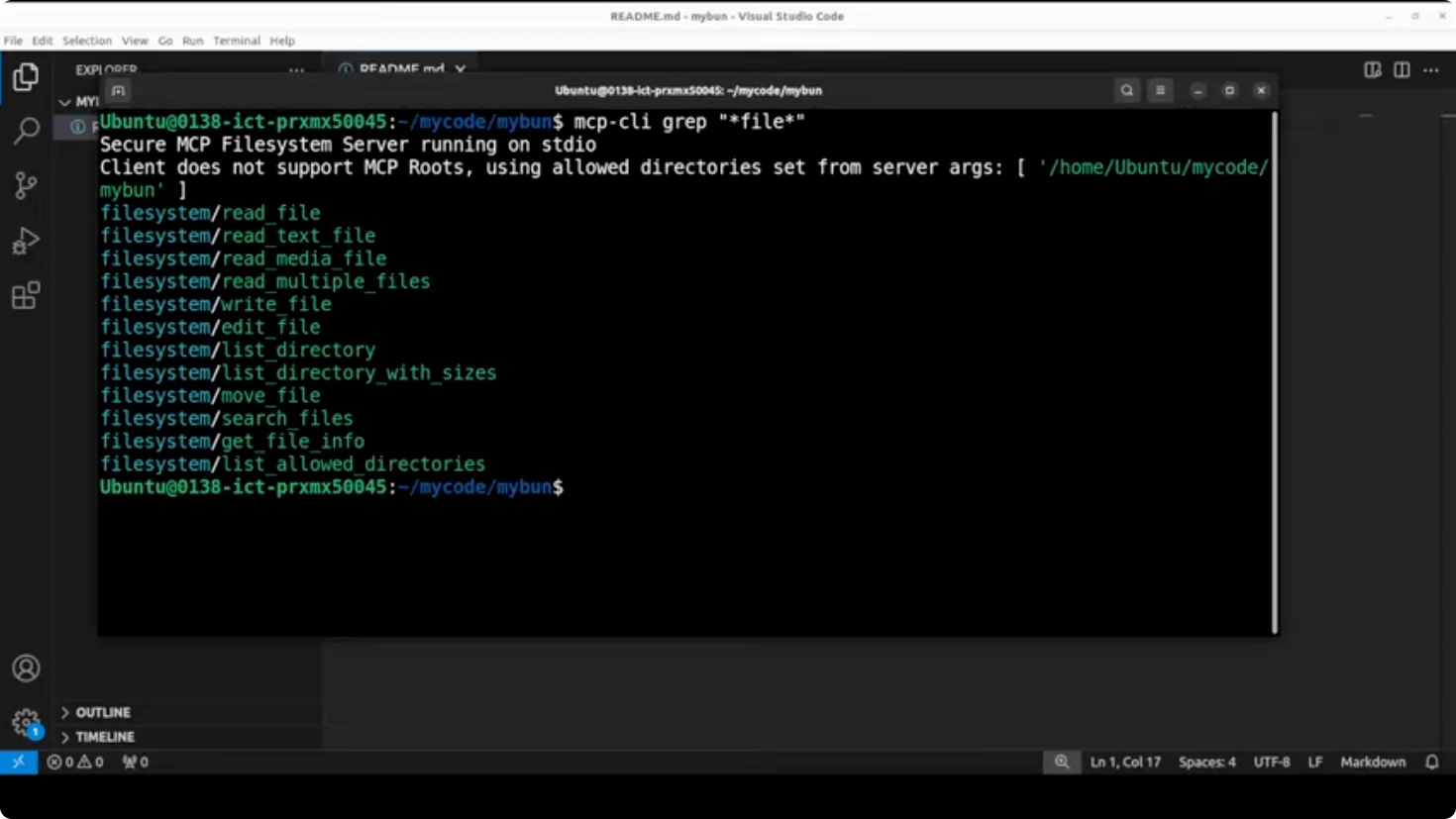Open the Terminal menu
1456x819 pixels.
(236, 41)
